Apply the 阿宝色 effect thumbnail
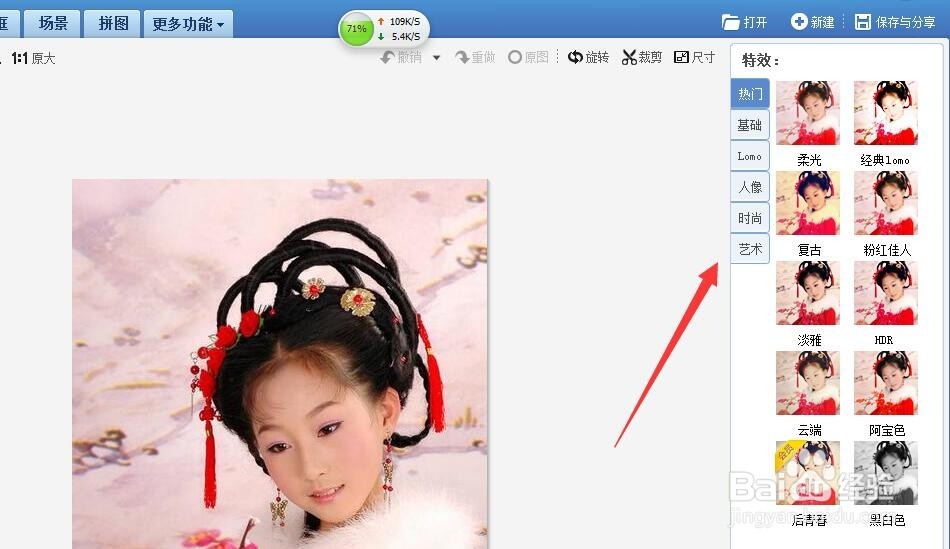This screenshot has height=549, width=950. (886, 383)
